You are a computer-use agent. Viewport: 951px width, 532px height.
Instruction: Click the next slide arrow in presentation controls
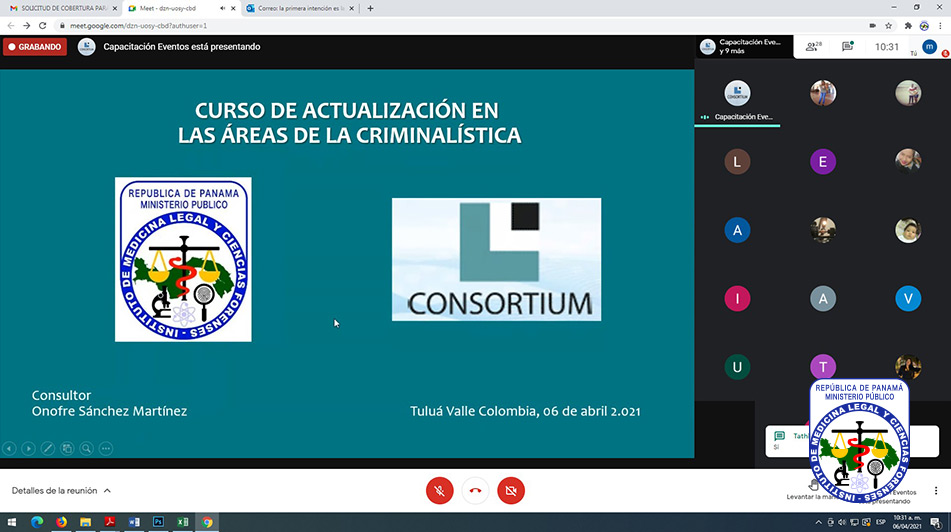(x=29, y=448)
